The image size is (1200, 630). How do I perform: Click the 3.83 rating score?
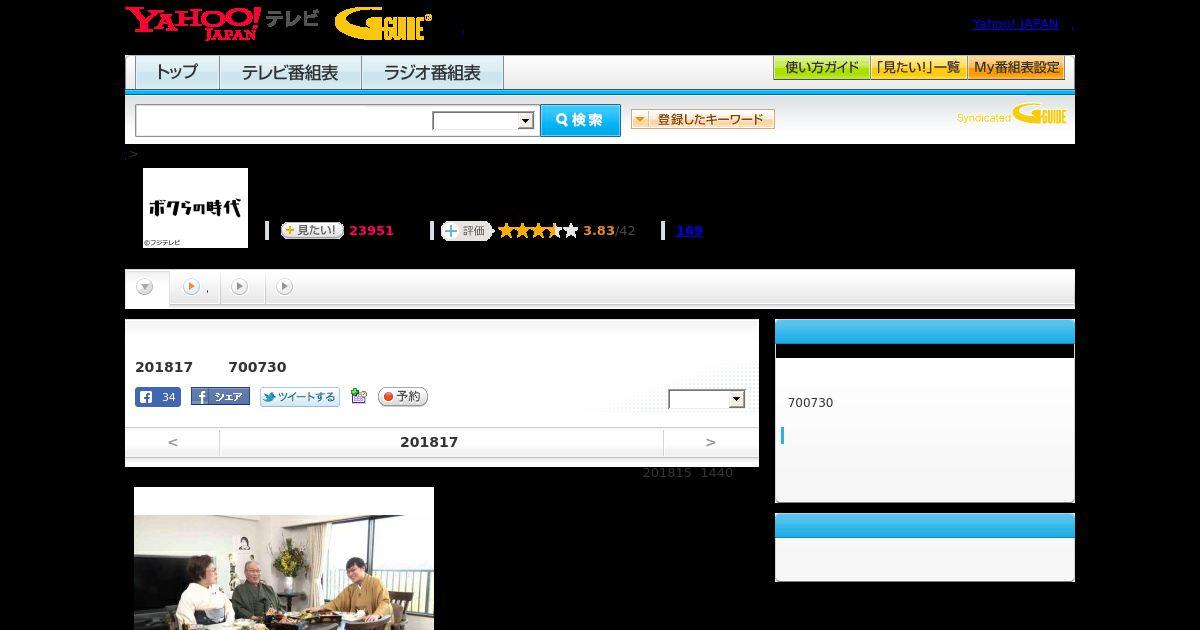coord(599,230)
